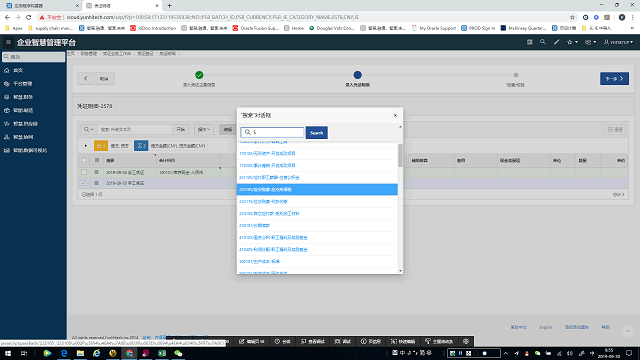
Task: Open the hamburger navigation menu icon
Action: (x=8, y=42)
